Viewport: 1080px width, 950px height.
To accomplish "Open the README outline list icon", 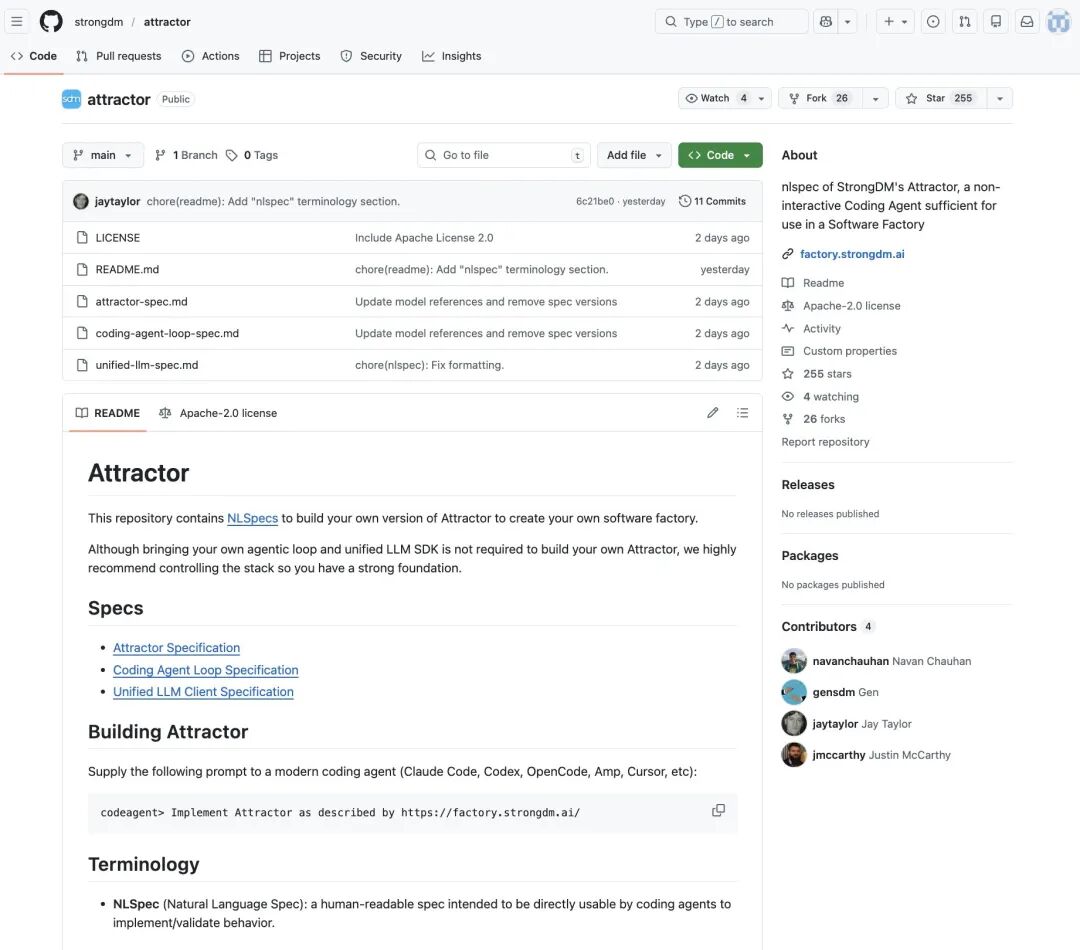I will click(x=743, y=412).
